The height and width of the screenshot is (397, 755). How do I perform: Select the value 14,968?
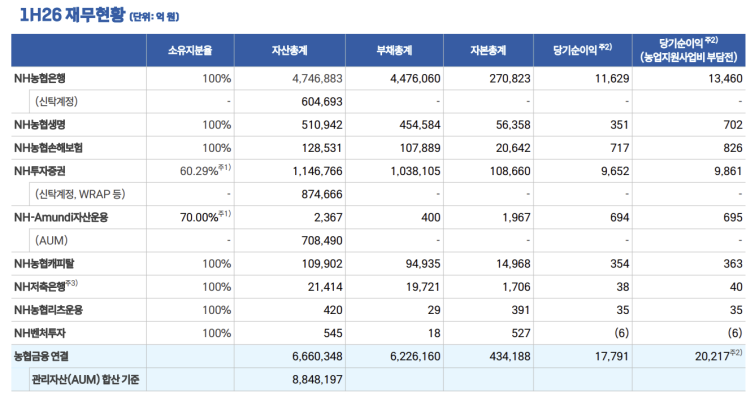click(x=513, y=264)
